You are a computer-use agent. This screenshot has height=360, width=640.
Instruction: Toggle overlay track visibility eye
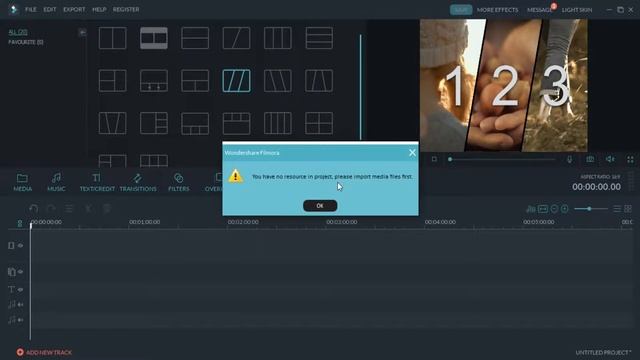click(20, 271)
